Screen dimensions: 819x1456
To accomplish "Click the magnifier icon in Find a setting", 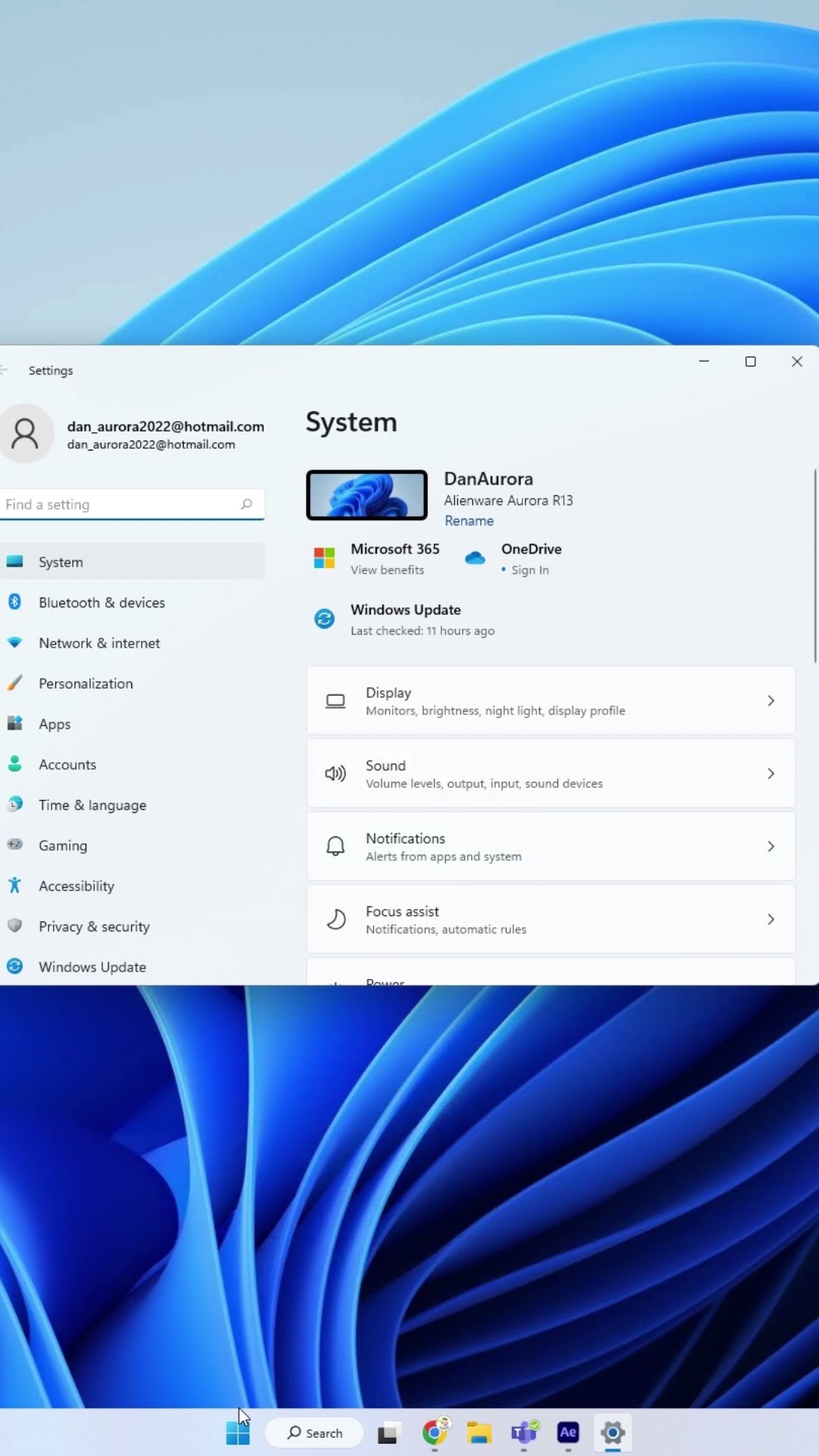I will (x=246, y=504).
